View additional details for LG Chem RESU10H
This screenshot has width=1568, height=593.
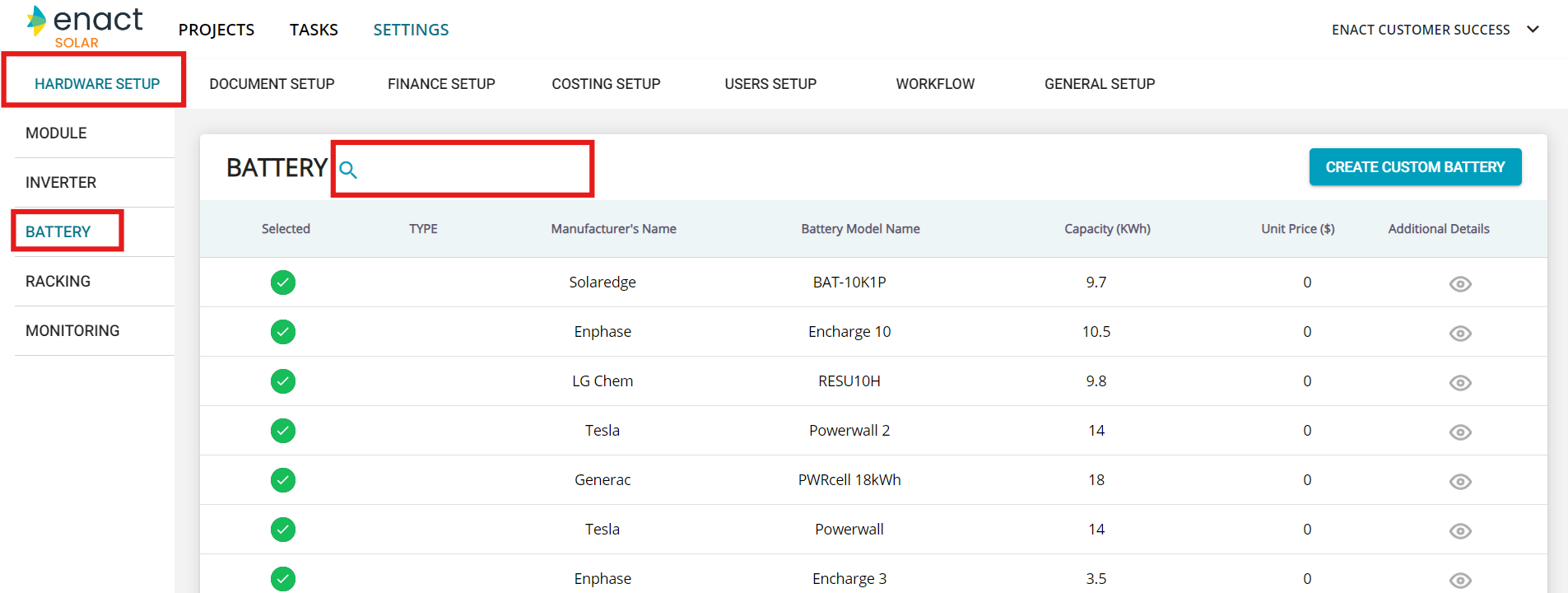click(x=1460, y=382)
